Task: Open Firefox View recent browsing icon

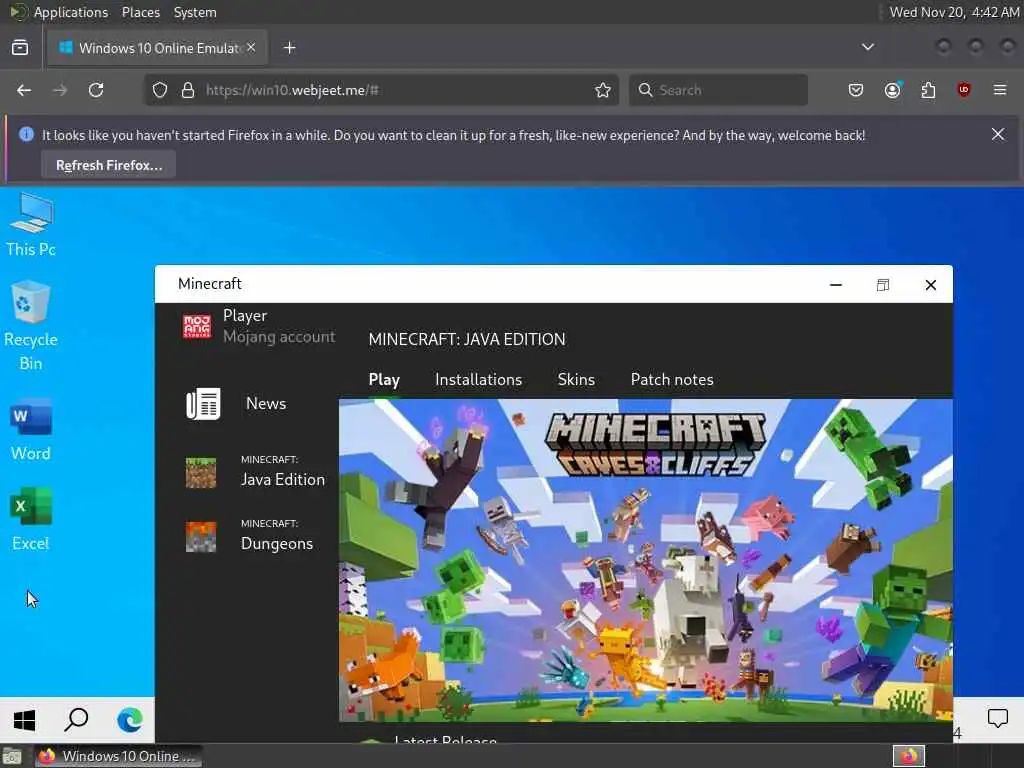Action: [20, 48]
